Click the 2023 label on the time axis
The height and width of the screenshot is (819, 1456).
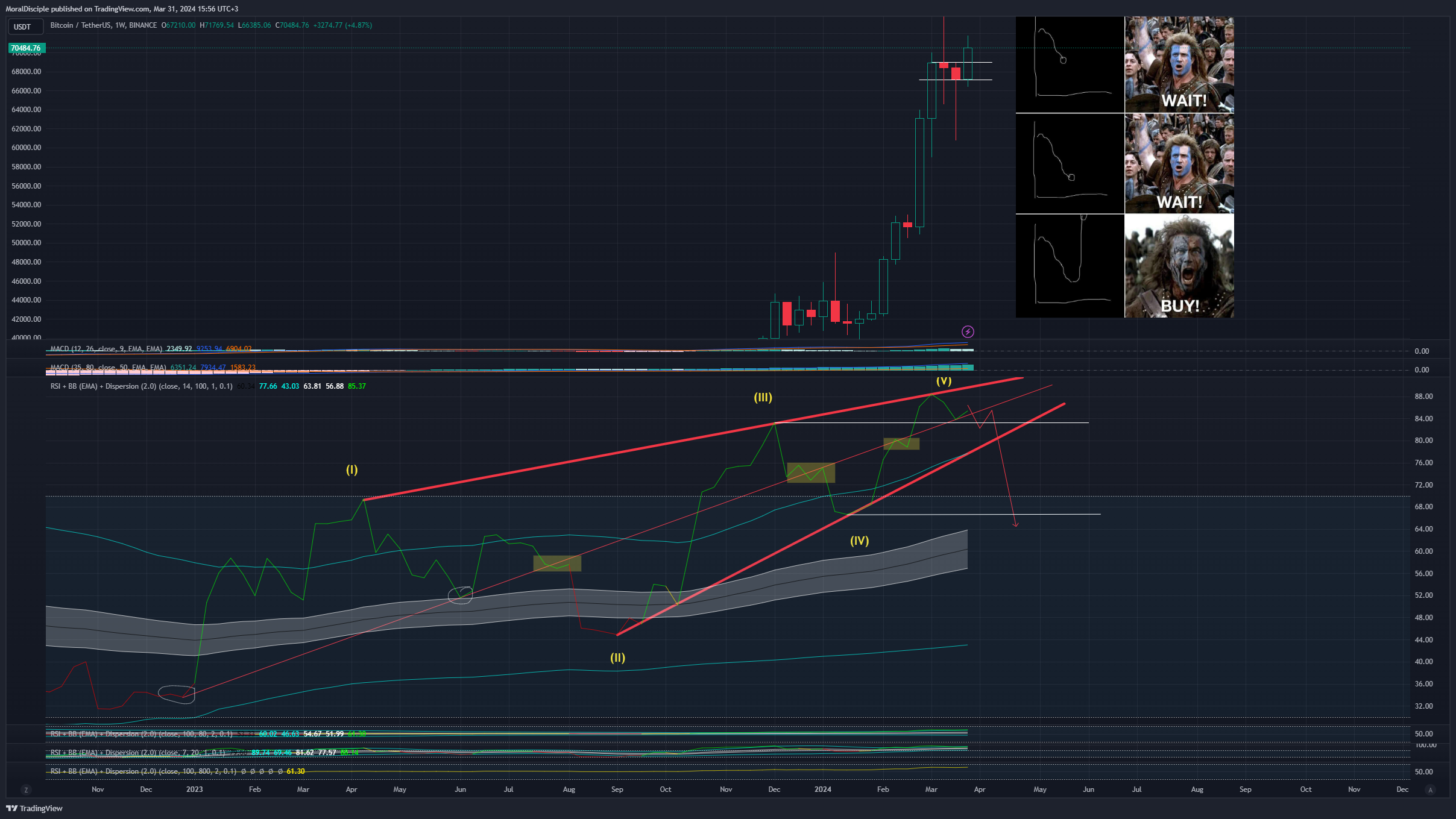coord(194,789)
